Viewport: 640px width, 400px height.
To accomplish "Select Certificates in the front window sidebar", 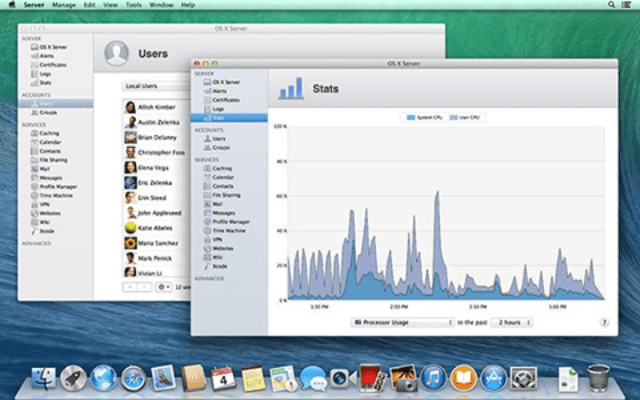I will [x=225, y=100].
